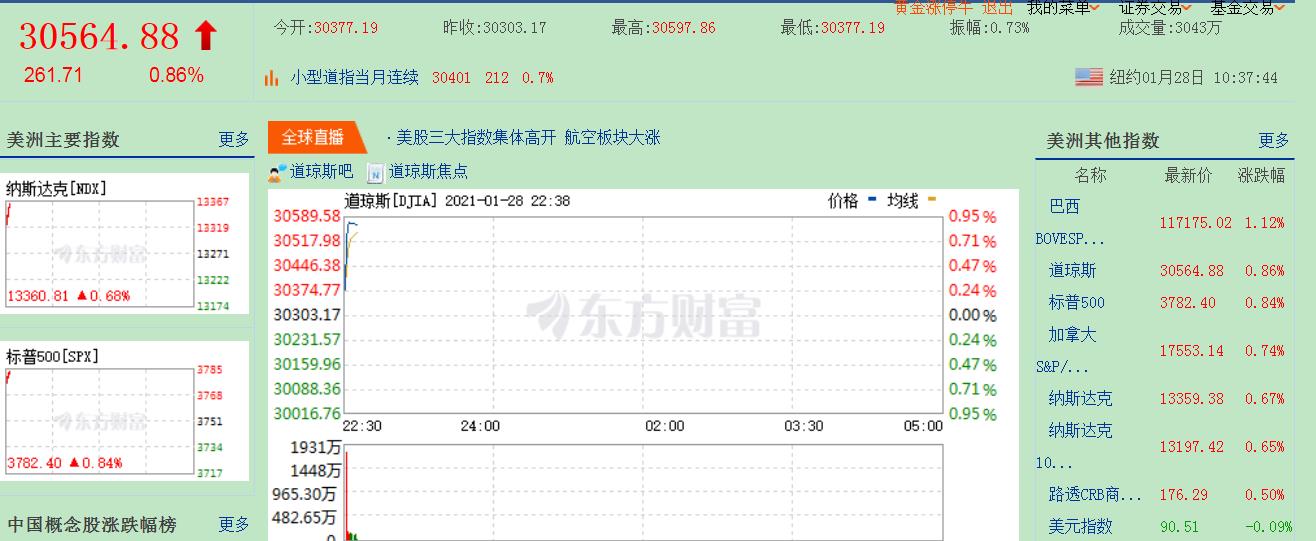1316x541 pixels.
Task: Click the 今开:30377.19 value
Action: click(x=326, y=28)
